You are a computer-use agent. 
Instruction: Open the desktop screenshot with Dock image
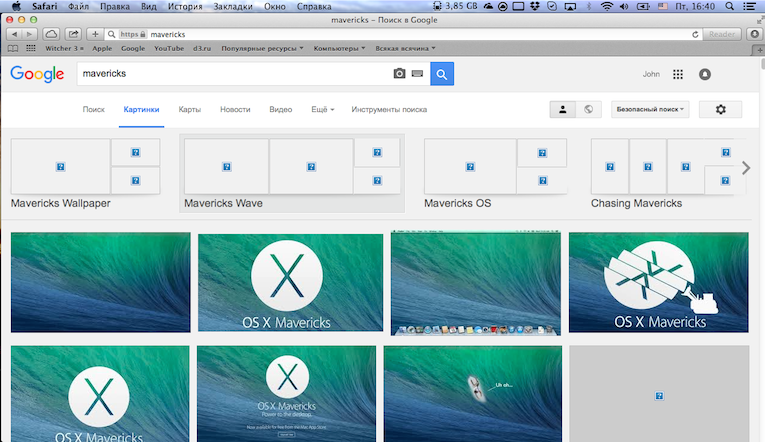tap(476, 282)
